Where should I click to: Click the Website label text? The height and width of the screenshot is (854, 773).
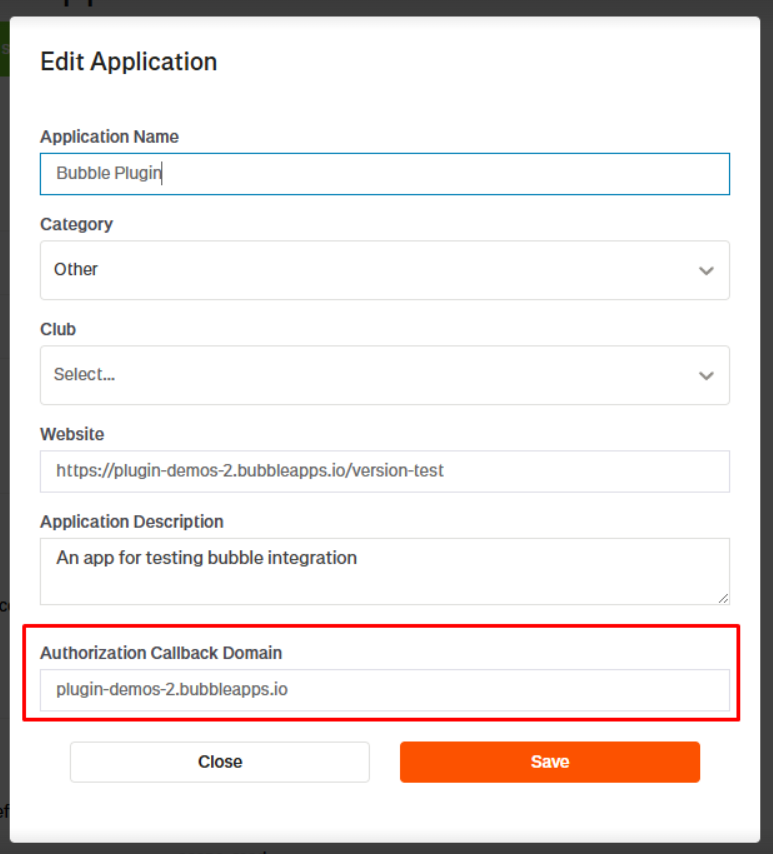tap(72, 435)
